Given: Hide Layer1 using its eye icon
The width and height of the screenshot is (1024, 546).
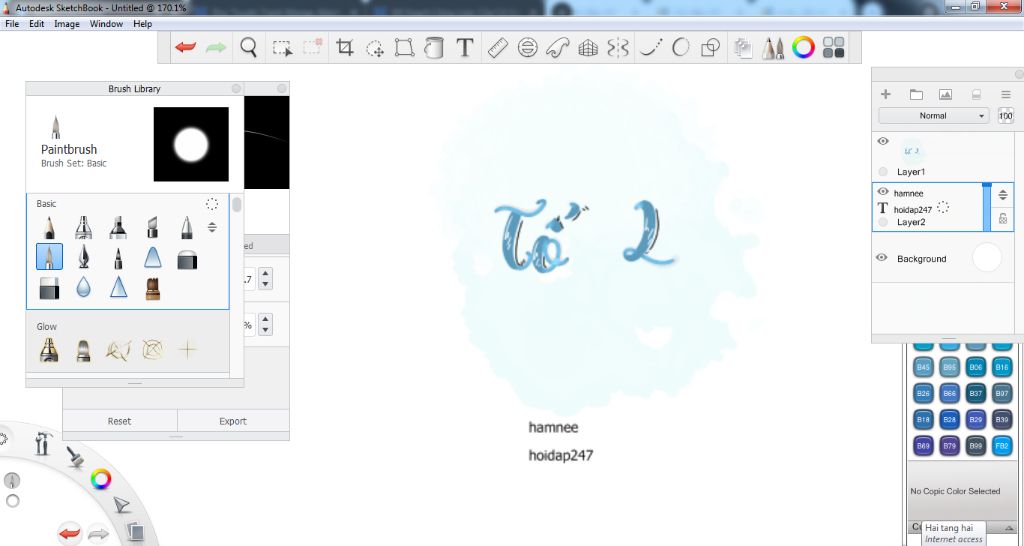Looking at the screenshot, I should (883, 141).
